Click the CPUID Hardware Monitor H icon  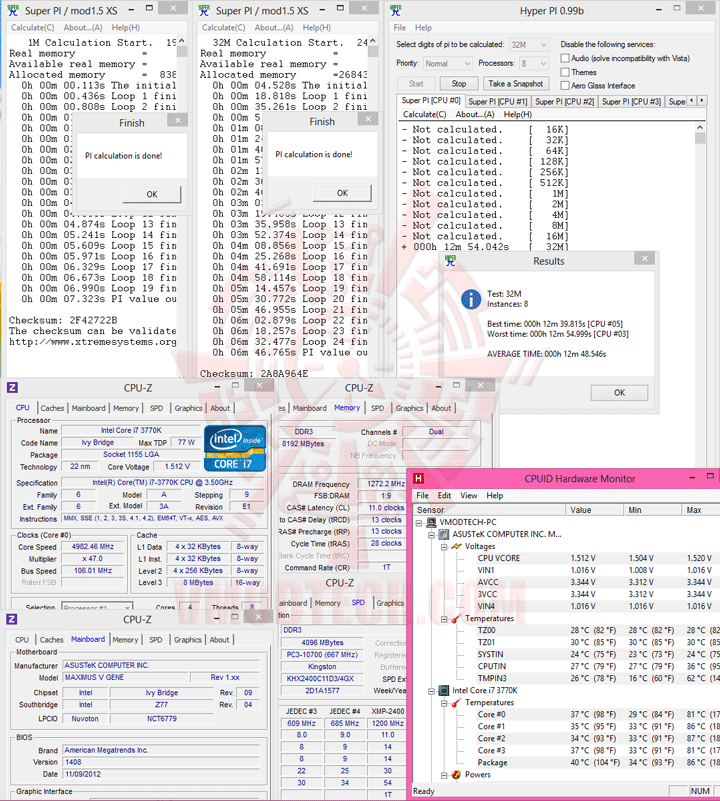419,478
